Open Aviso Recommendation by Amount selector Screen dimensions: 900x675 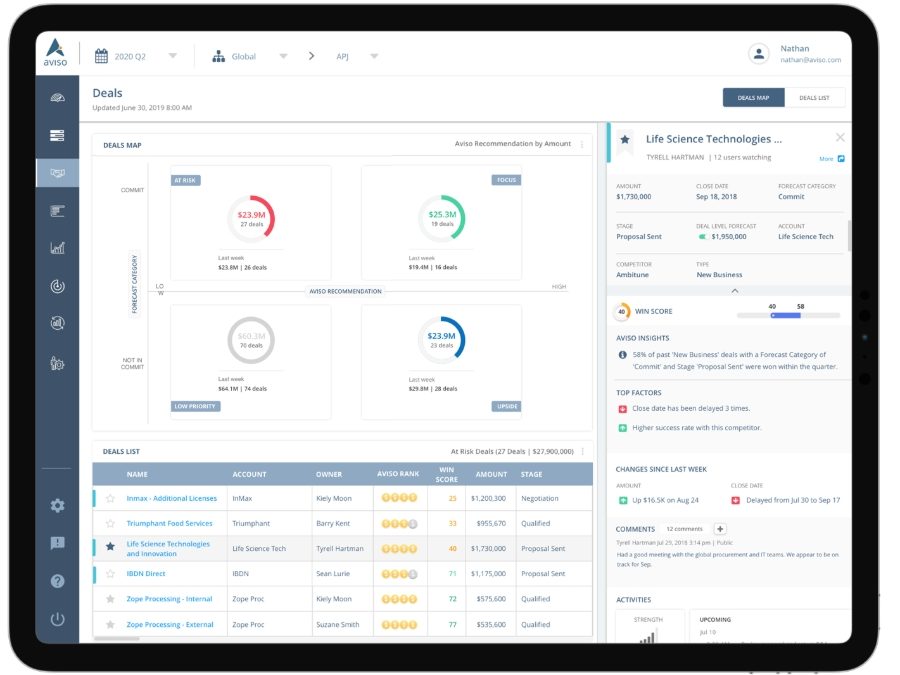pos(513,143)
